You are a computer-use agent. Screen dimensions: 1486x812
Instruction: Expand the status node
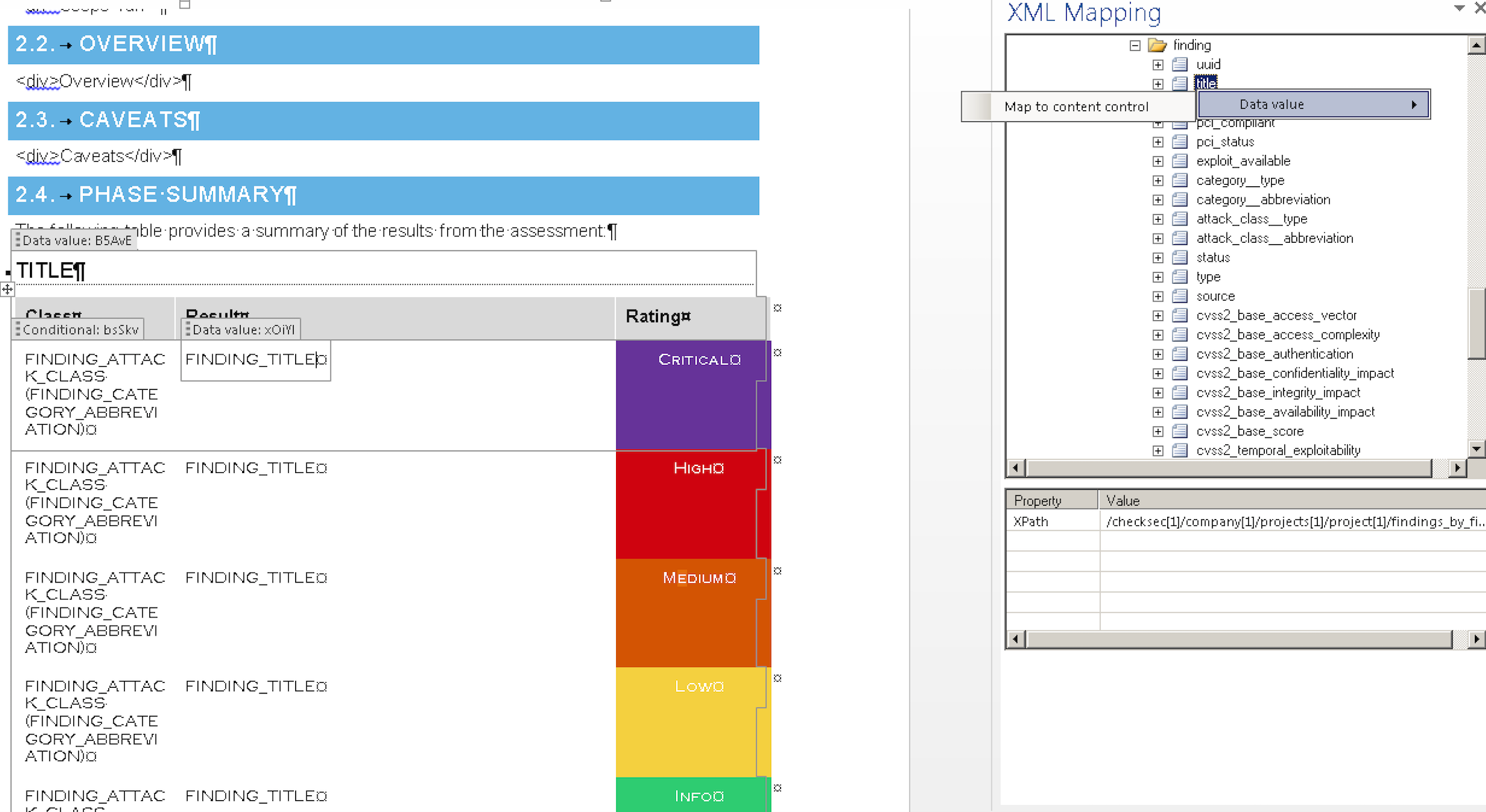point(1158,257)
